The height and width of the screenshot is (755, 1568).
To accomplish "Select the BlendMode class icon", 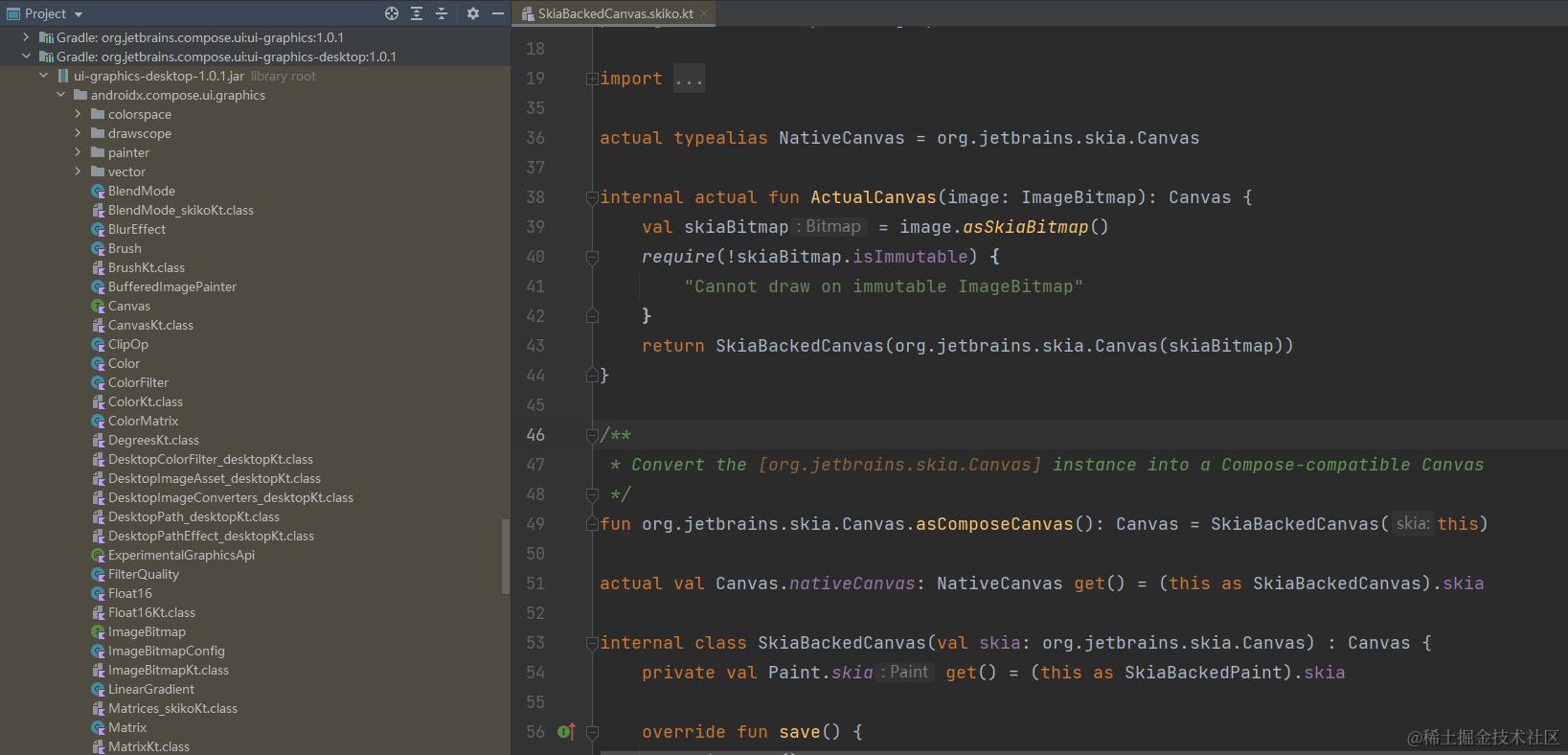I will pos(98,192).
